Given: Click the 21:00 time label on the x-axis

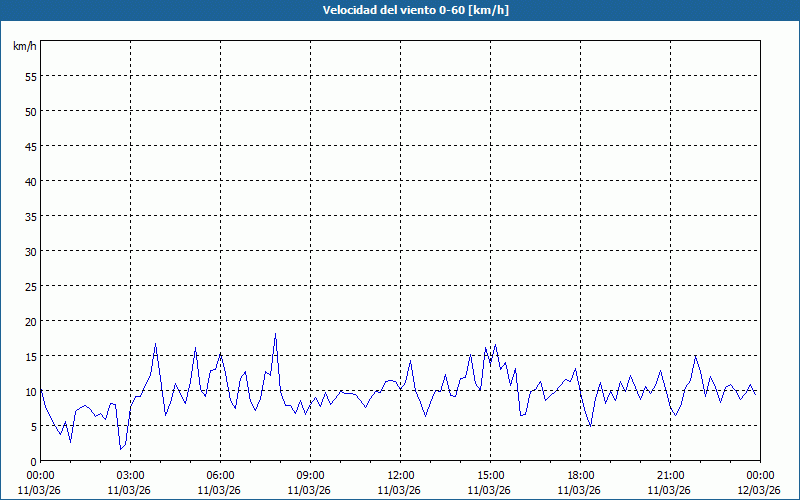Looking at the screenshot, I should pyautogui.click(x=670, y=475).
